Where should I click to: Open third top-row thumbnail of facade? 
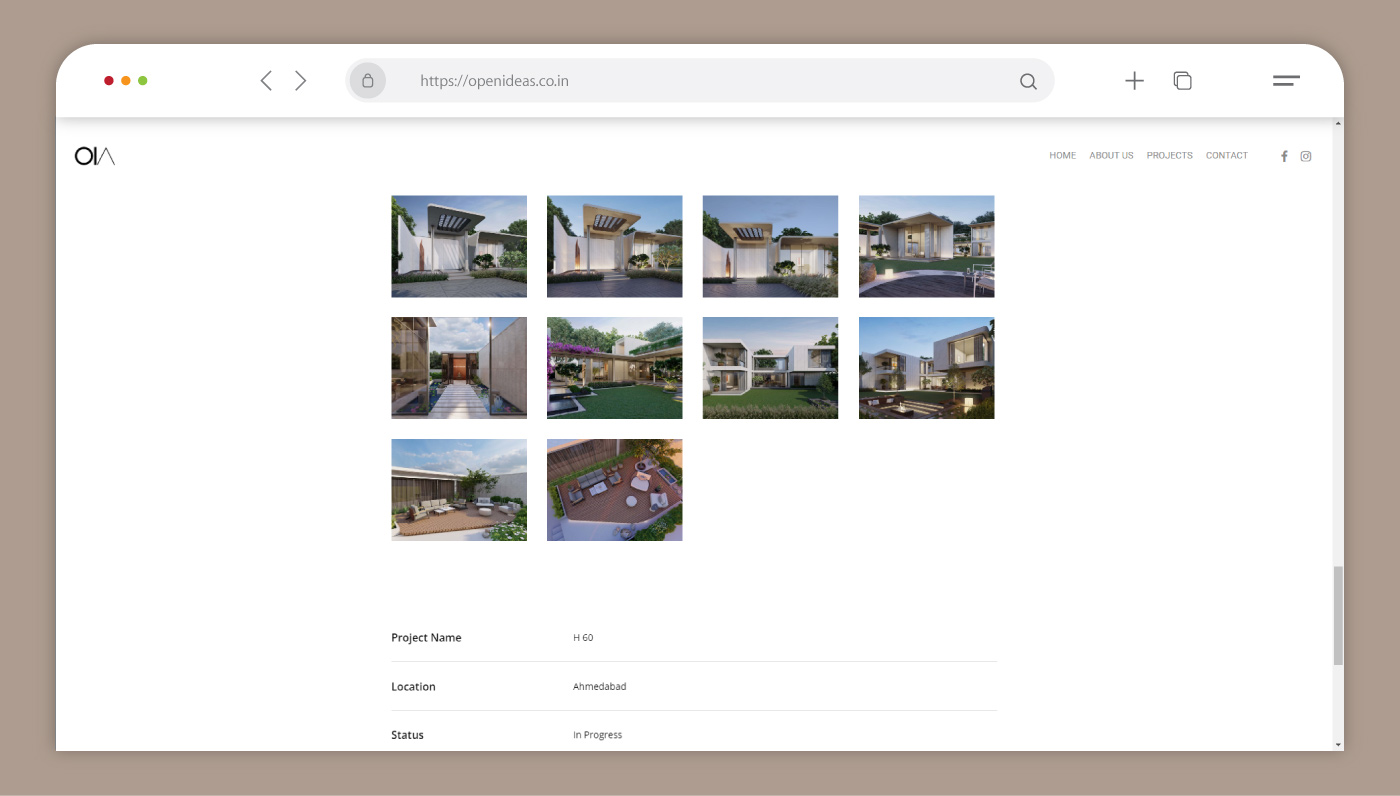click(x=770, y=246)
